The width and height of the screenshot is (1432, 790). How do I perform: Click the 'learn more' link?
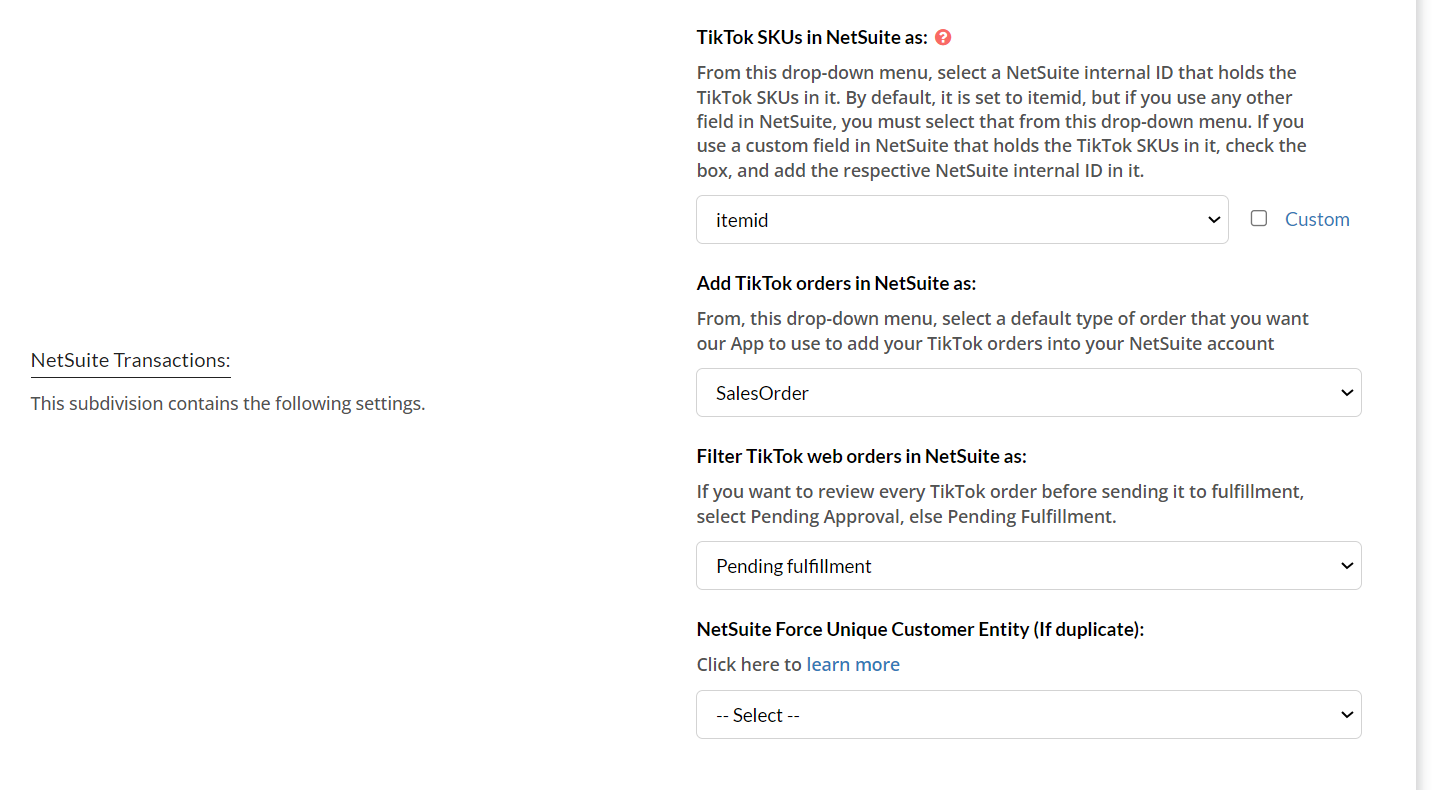853,664
